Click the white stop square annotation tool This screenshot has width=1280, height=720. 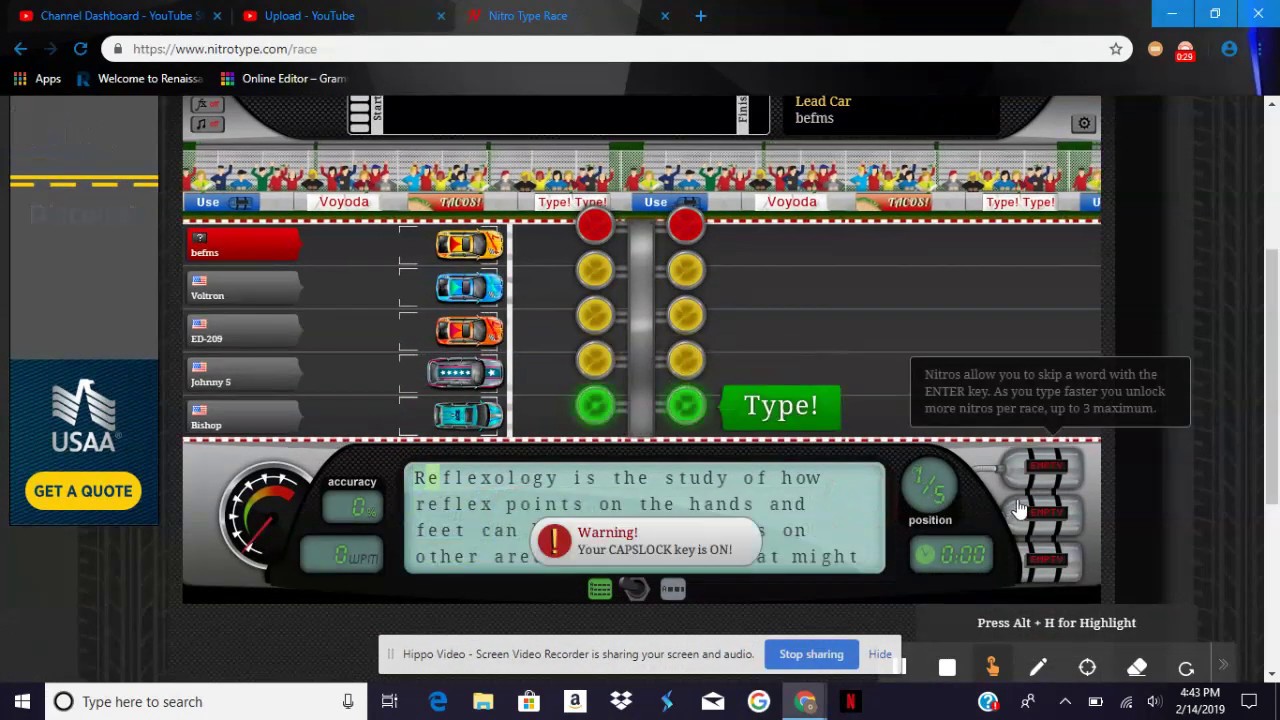[x=947, y=667]
